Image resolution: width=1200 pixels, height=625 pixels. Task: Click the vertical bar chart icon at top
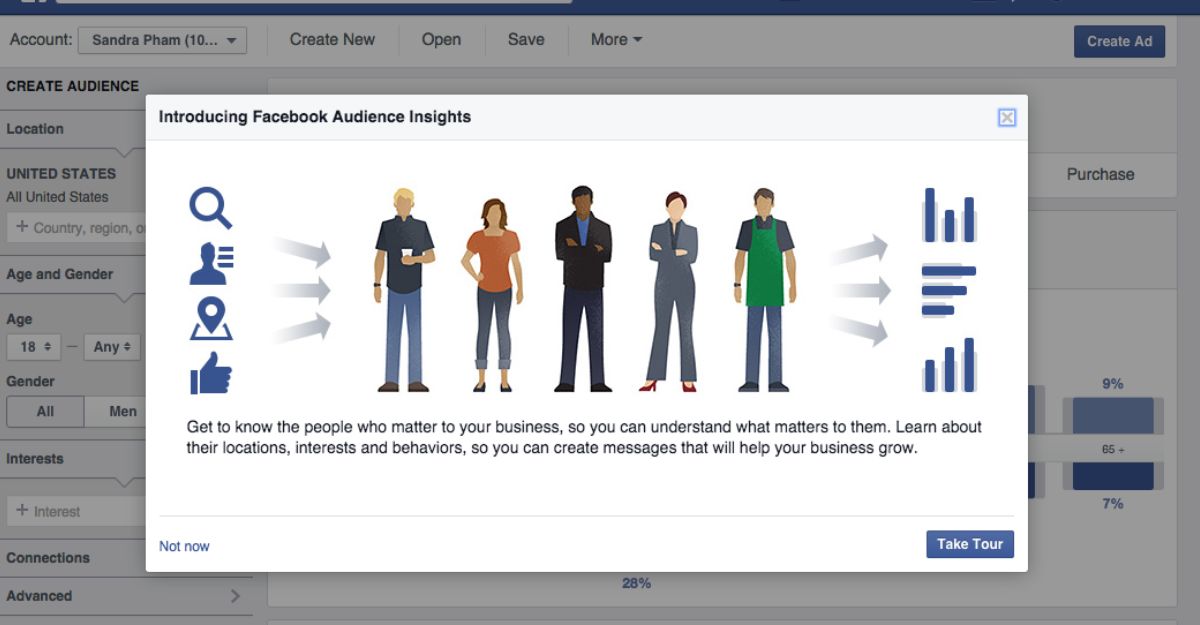click(x=949, y=215)
